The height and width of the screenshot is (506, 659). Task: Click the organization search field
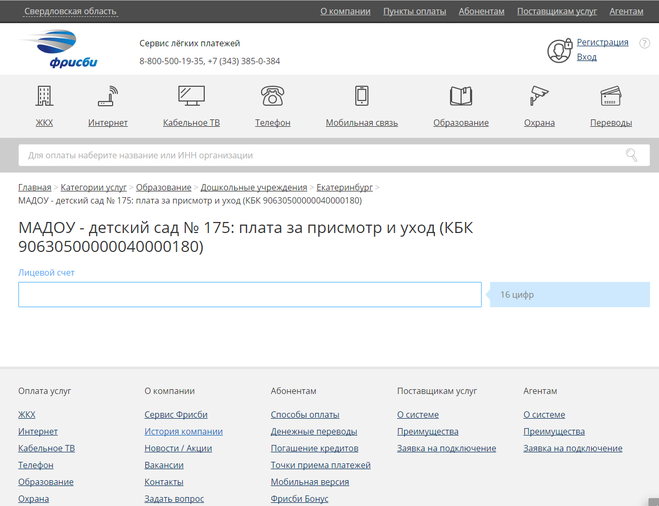tap(320, 155)
